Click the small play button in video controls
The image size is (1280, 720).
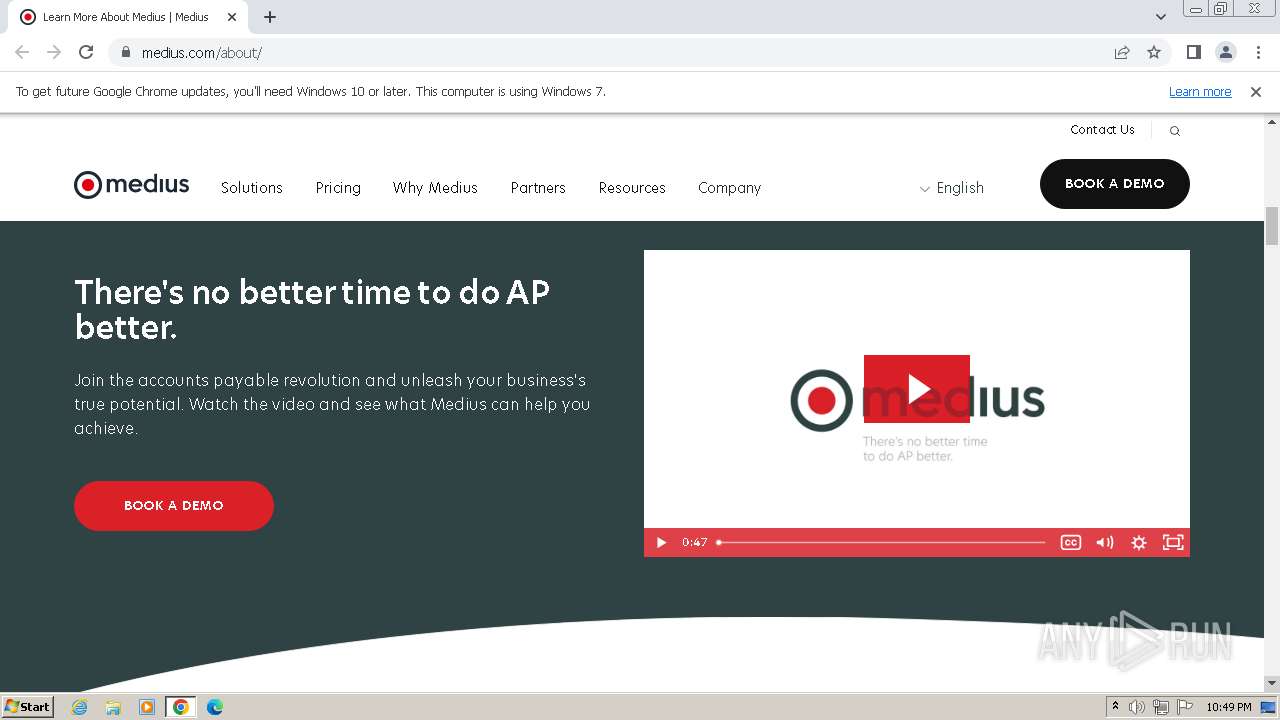pyautogui.click(x=661, y=542)
